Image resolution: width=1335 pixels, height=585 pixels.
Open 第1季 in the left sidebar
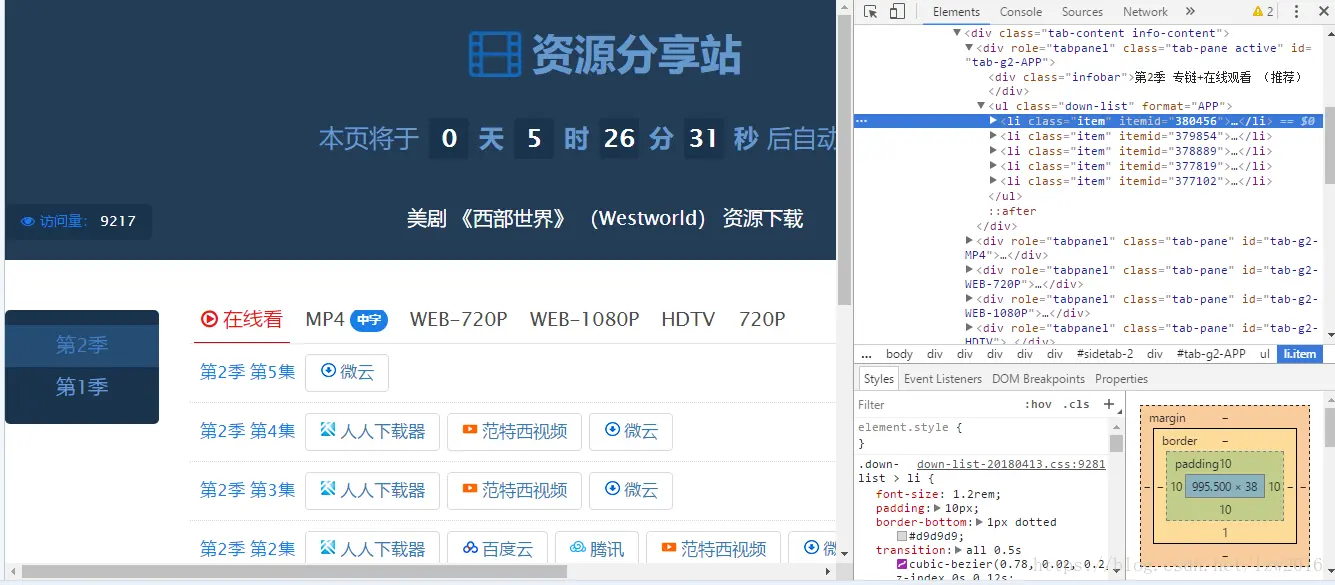pos(82,387)
